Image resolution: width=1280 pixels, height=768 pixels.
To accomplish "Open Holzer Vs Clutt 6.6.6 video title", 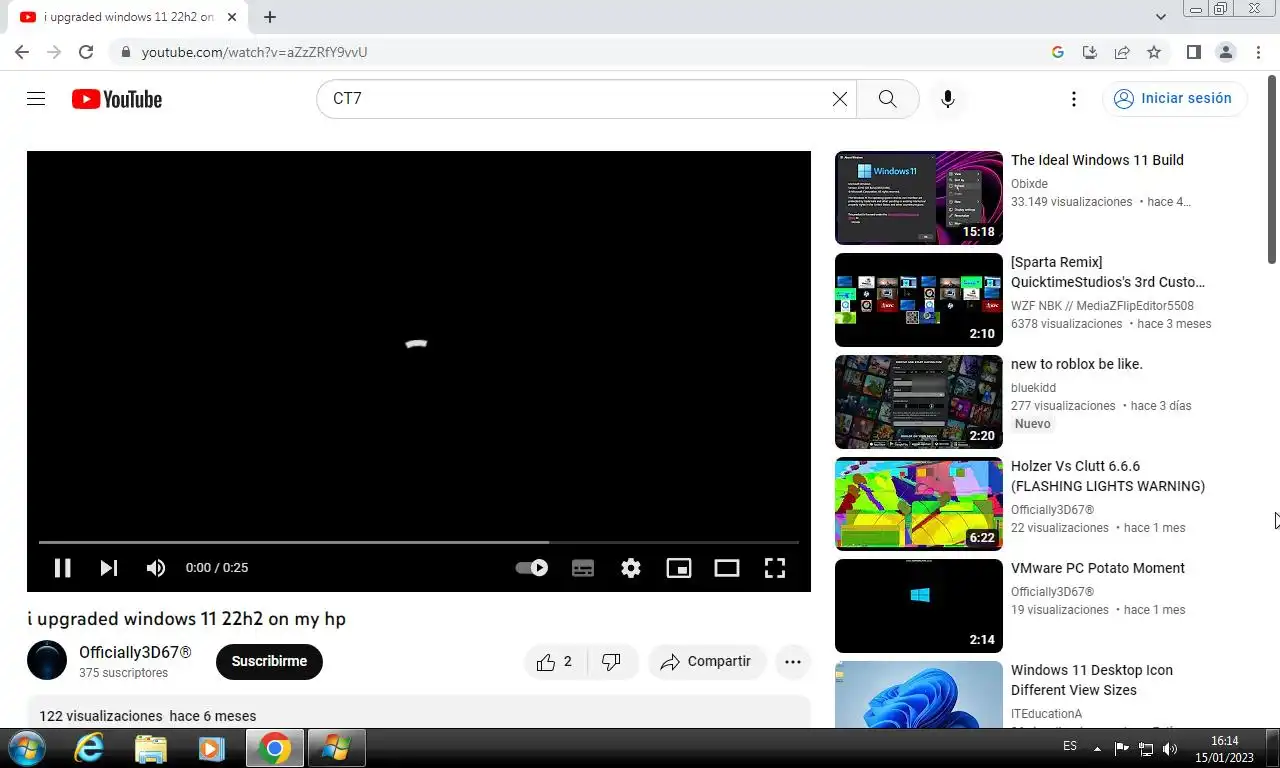I will click(1108, 476).
